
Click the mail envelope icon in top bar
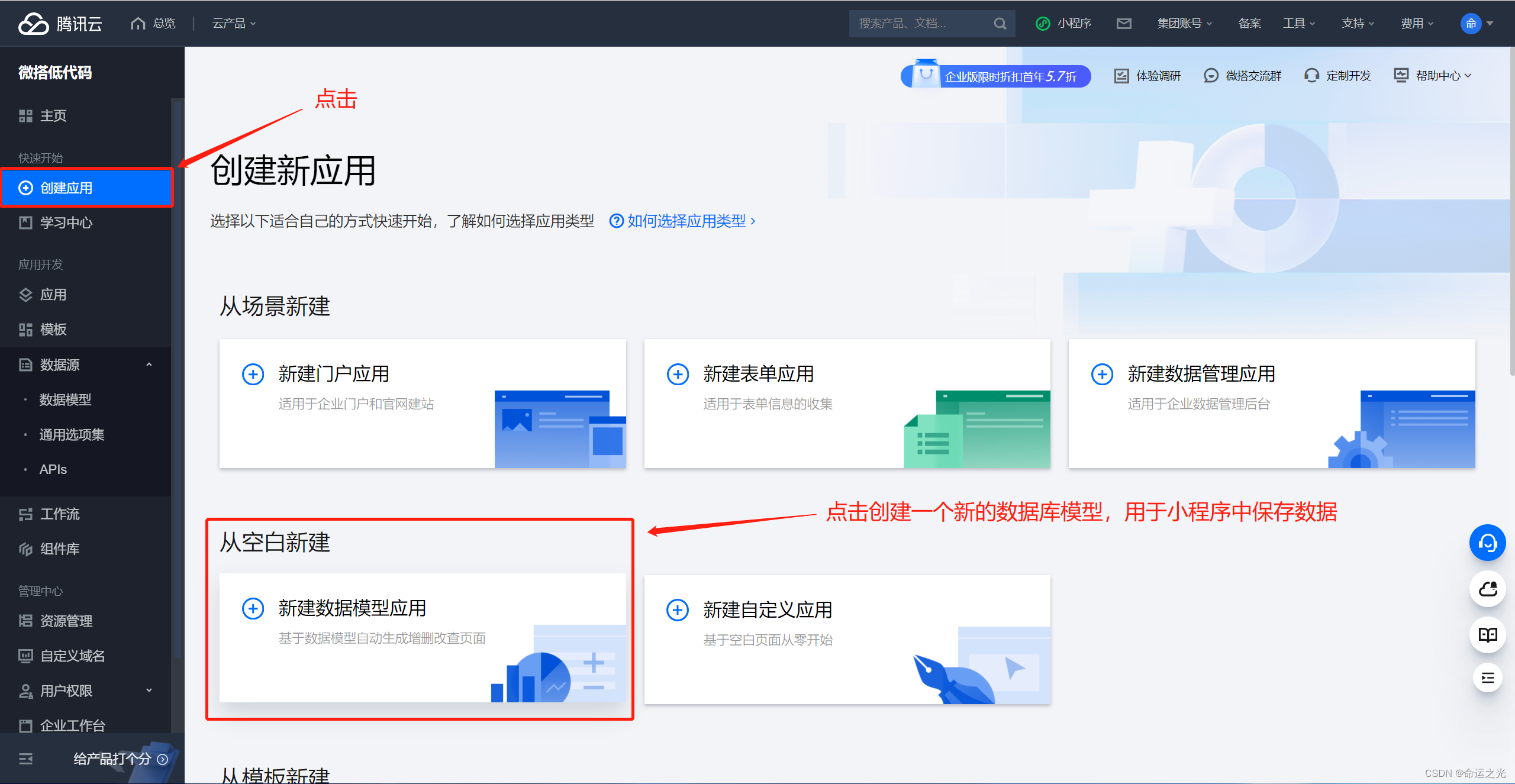(1123, 24)
